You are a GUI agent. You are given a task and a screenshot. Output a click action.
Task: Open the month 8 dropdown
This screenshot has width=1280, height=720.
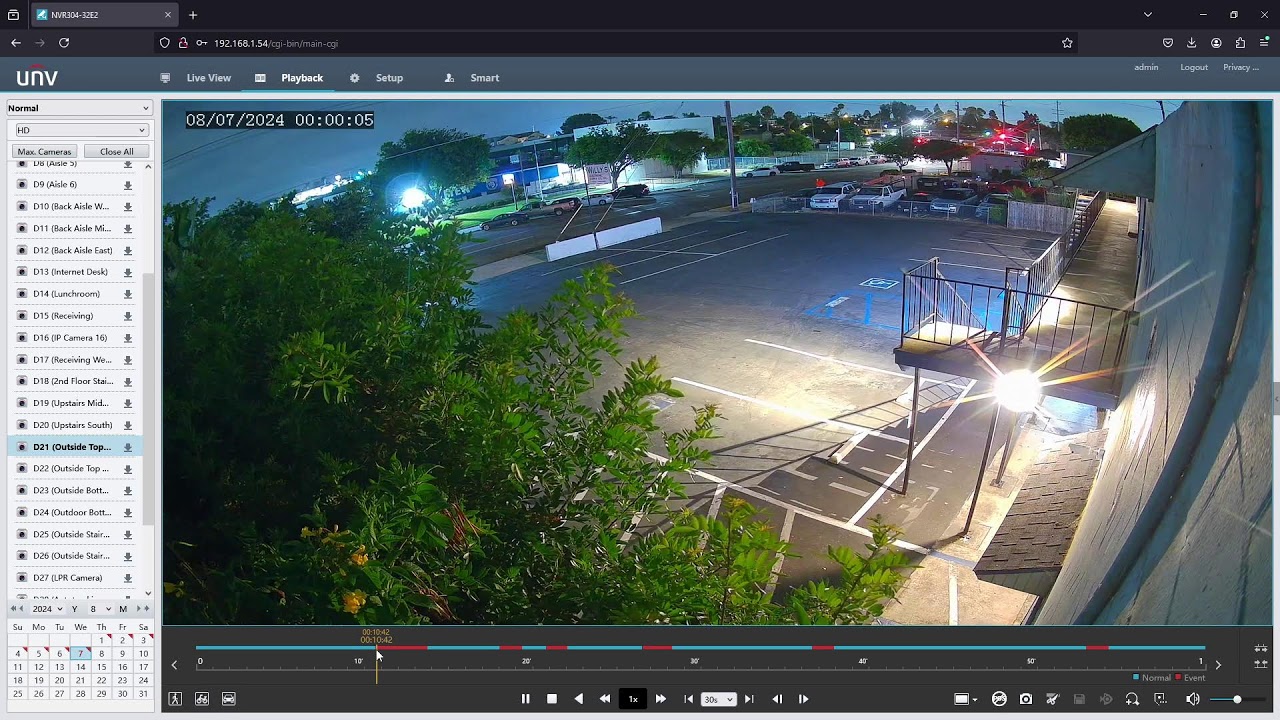tap(99, 609)
